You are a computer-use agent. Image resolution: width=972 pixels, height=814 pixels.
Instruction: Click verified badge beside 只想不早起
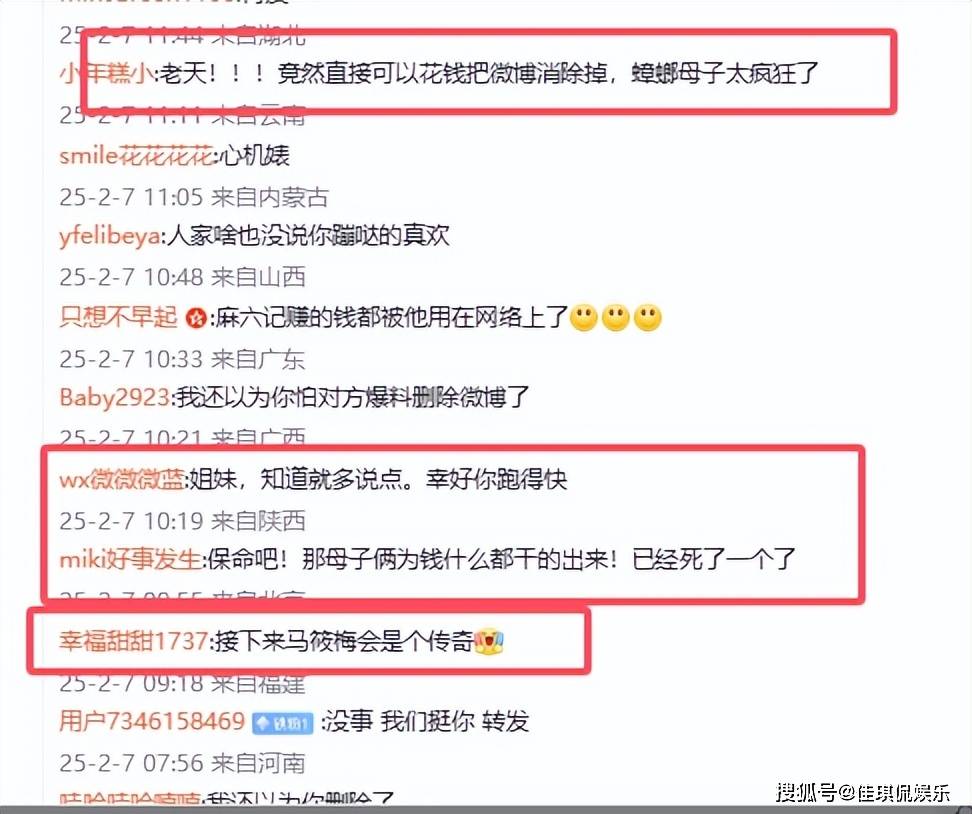(x=197, y=318)
